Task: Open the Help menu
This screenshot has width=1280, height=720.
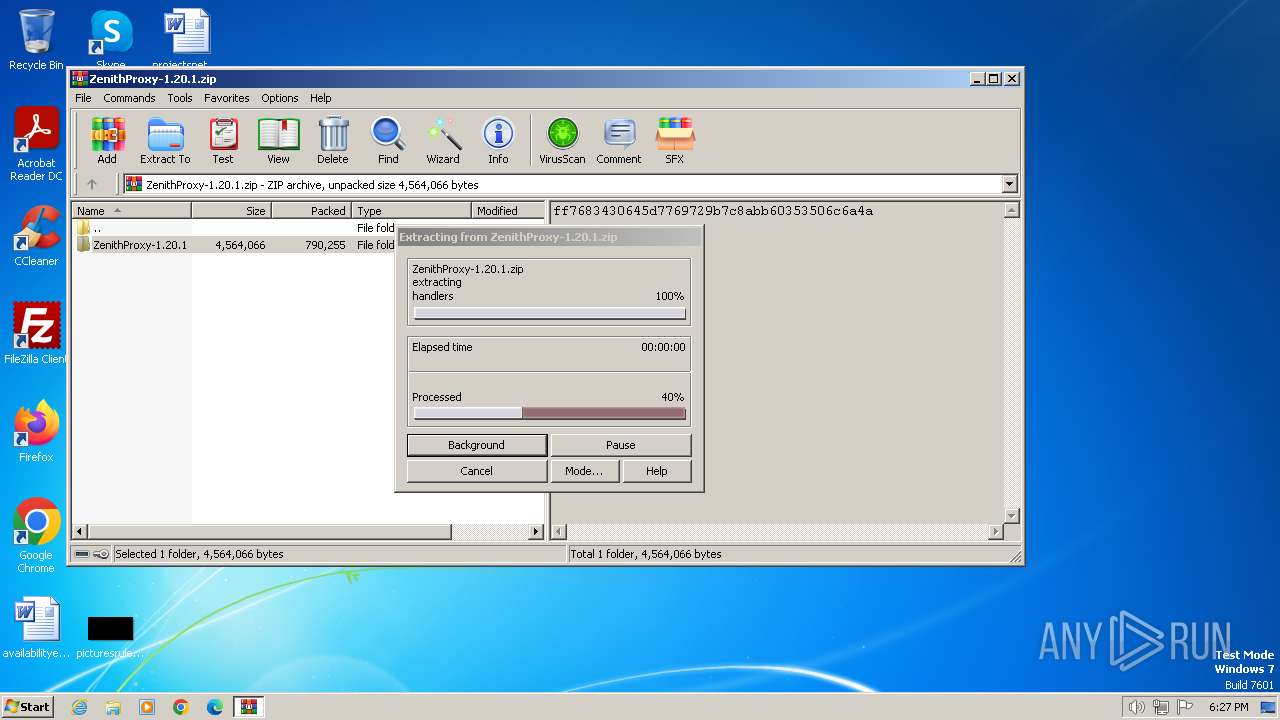Action: click(x=320, y=98)
